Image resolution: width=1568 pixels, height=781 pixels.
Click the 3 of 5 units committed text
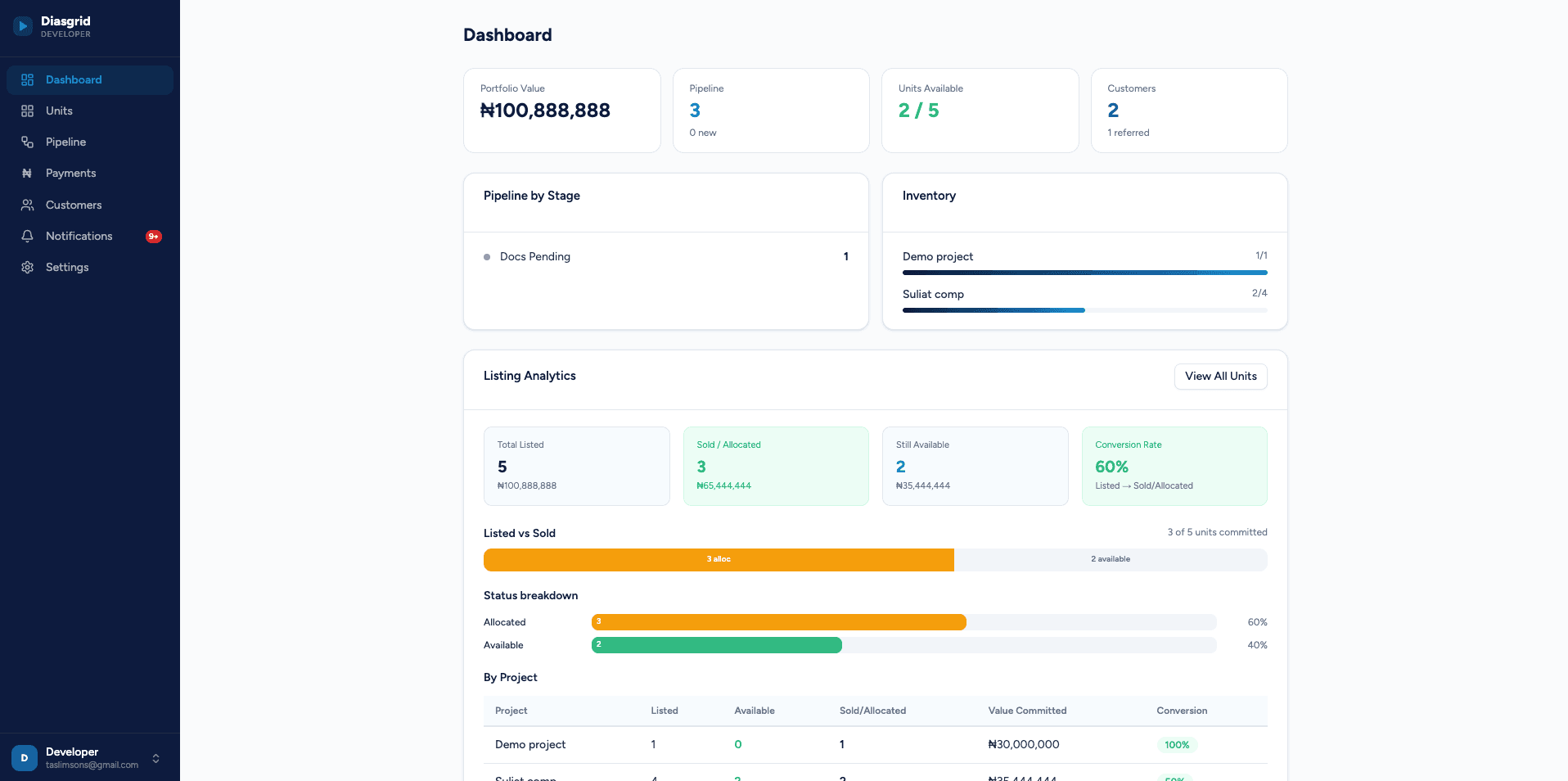(x=1217, y=532)
